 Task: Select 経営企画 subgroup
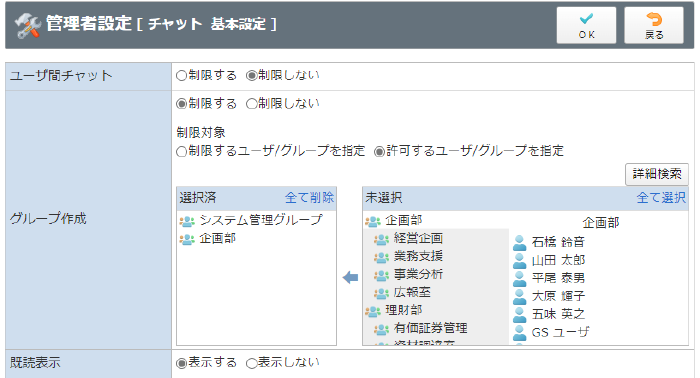coord(418,238)
